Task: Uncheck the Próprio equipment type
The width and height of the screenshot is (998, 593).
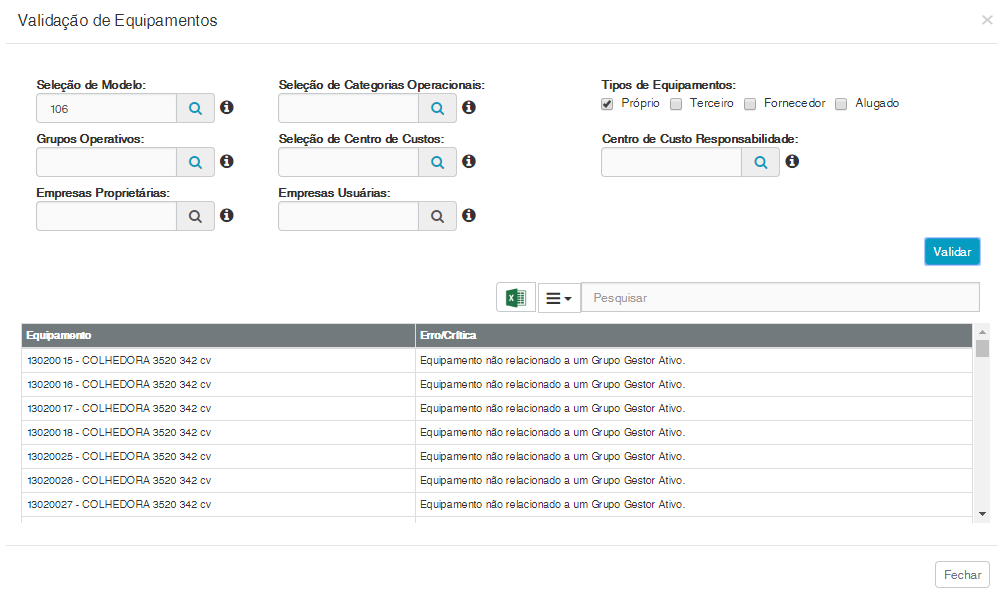Action: click(x=607, y=103)
